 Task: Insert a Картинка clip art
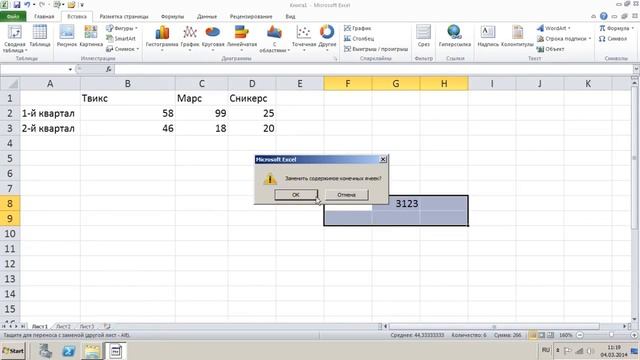tap(91, 36)
